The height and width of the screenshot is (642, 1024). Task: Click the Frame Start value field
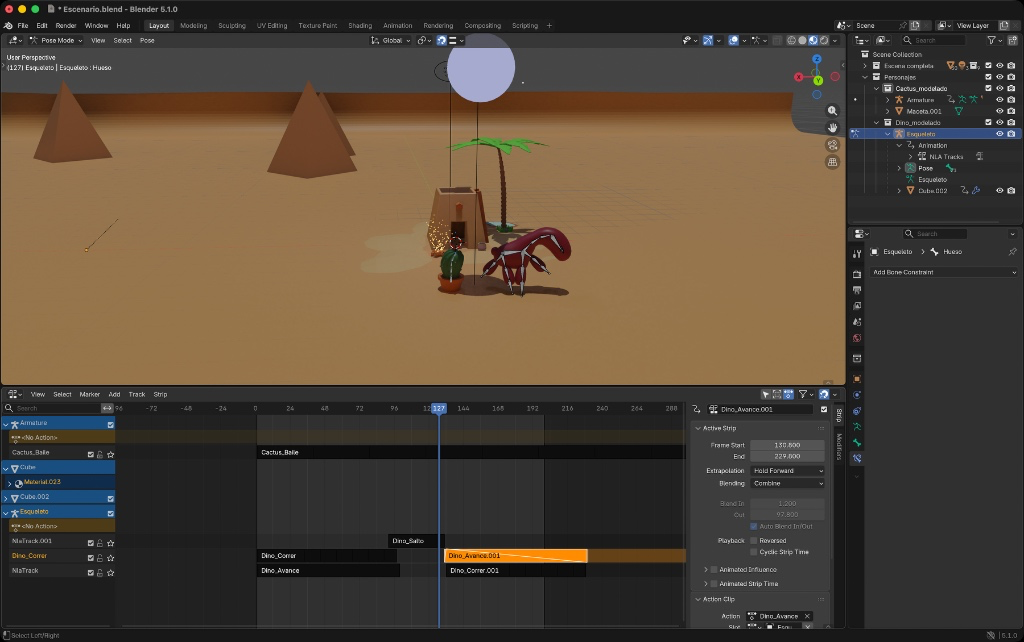click(x=787, y=445)
